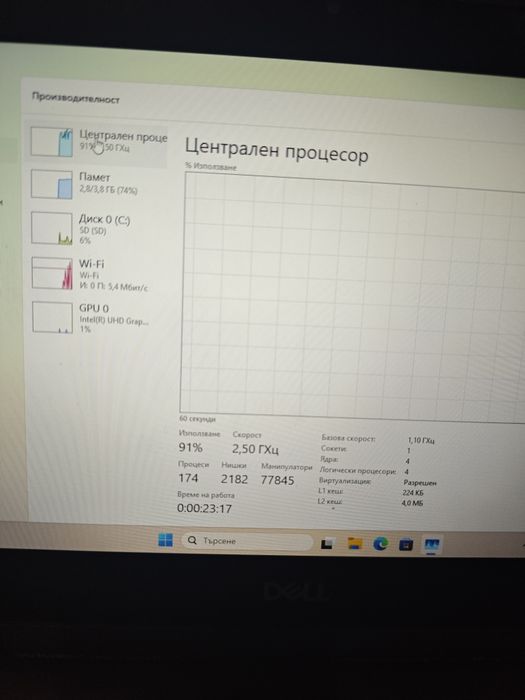Open the GPU 0 performance entry

pos(97,317)
